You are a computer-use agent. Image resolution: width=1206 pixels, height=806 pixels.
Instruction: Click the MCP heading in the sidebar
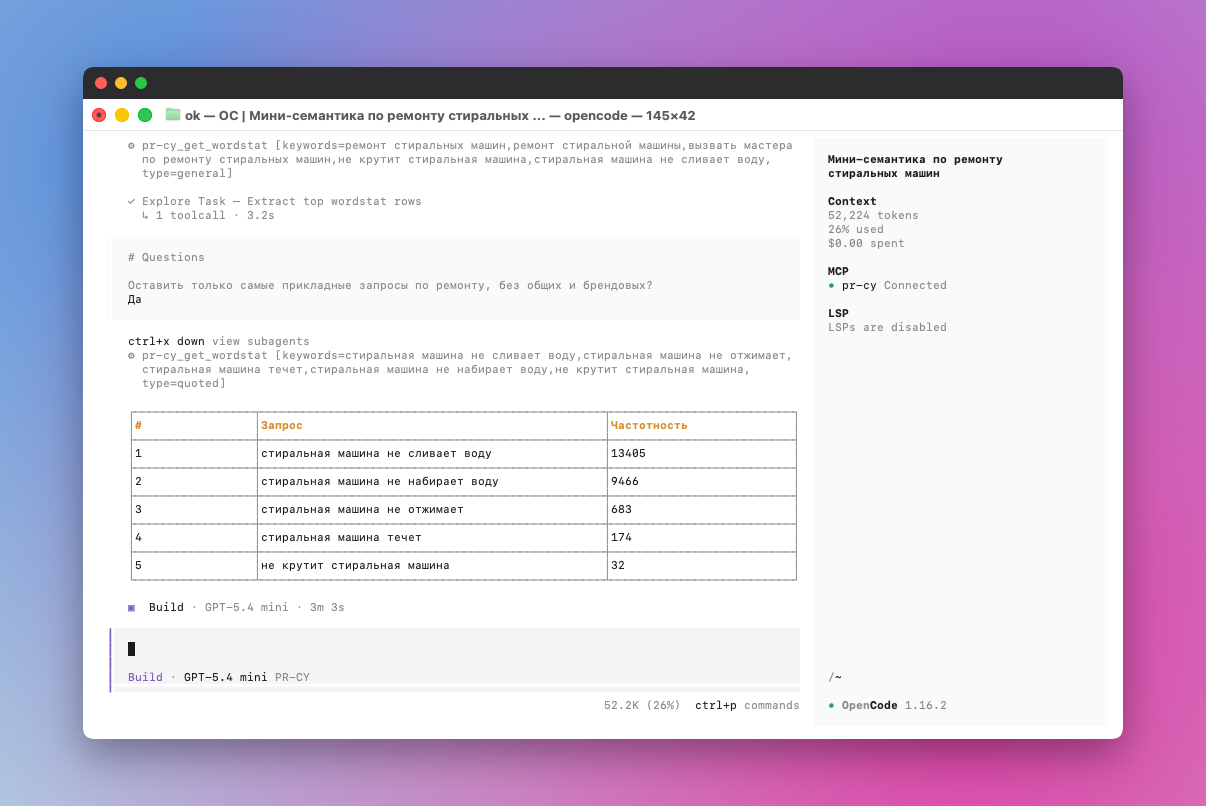click(838, 271)
